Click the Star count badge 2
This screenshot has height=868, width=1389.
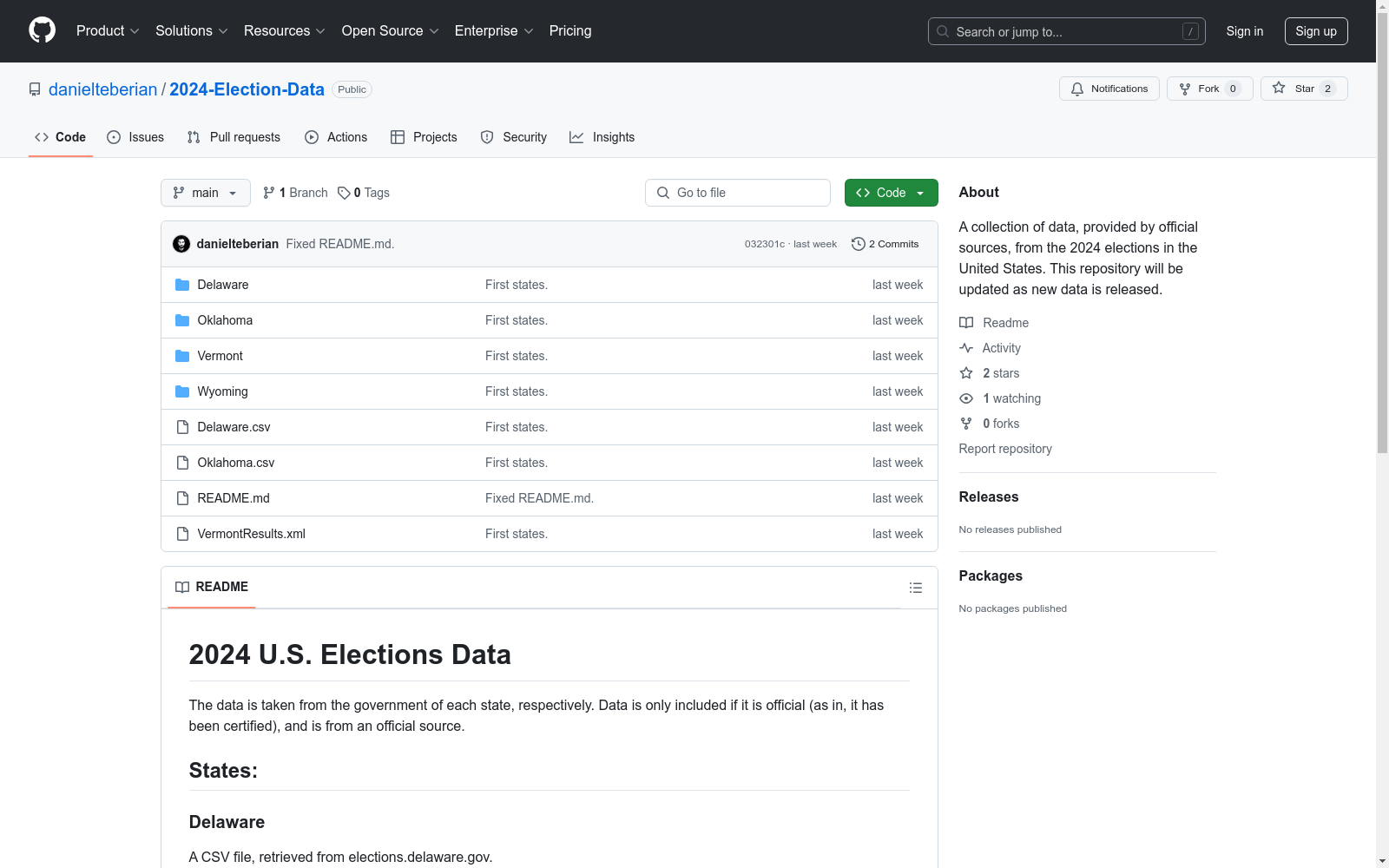coord(1327,89)
